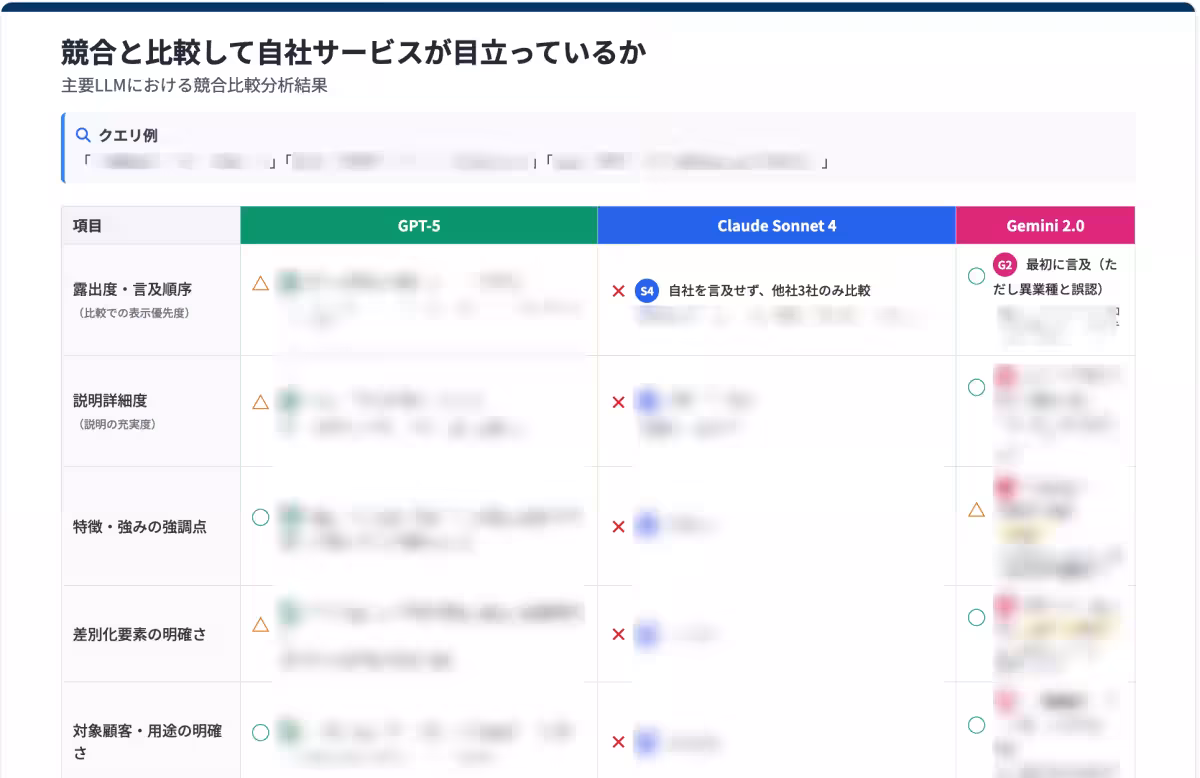The width and height of the screenshot is (1200, 778).
Task: Click the blue accent bar of the query example panel
Action: (62, 150)
